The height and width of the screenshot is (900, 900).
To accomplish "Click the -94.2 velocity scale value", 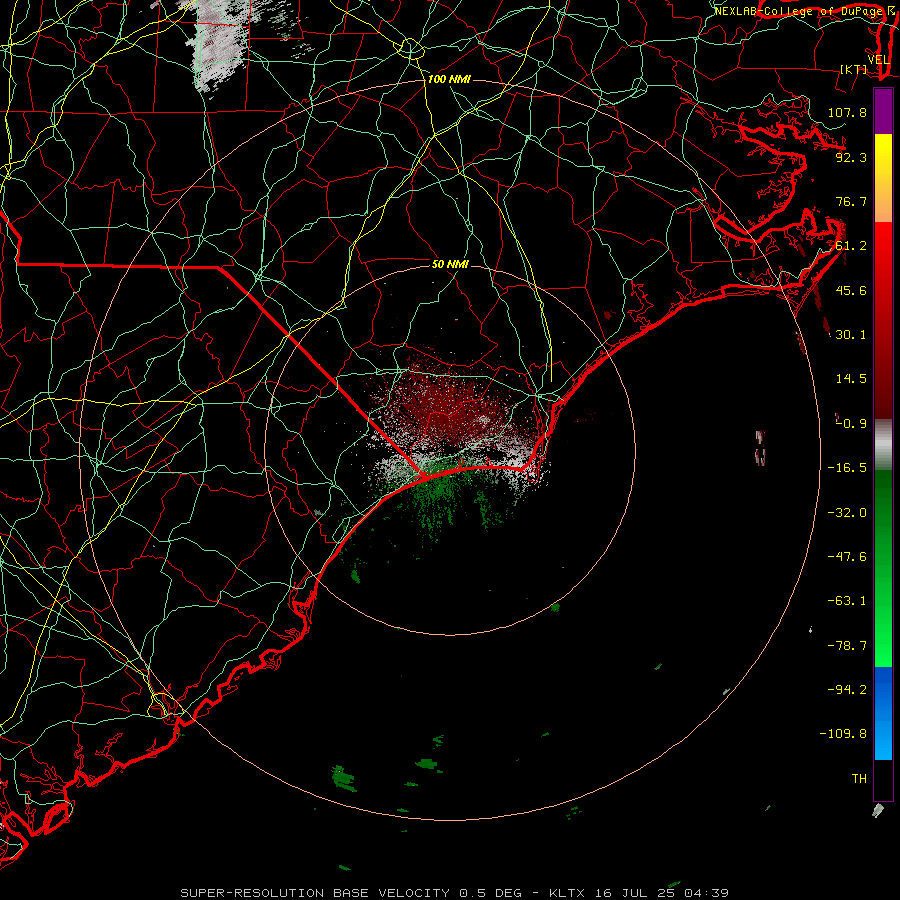I will (x=847, y=690).
